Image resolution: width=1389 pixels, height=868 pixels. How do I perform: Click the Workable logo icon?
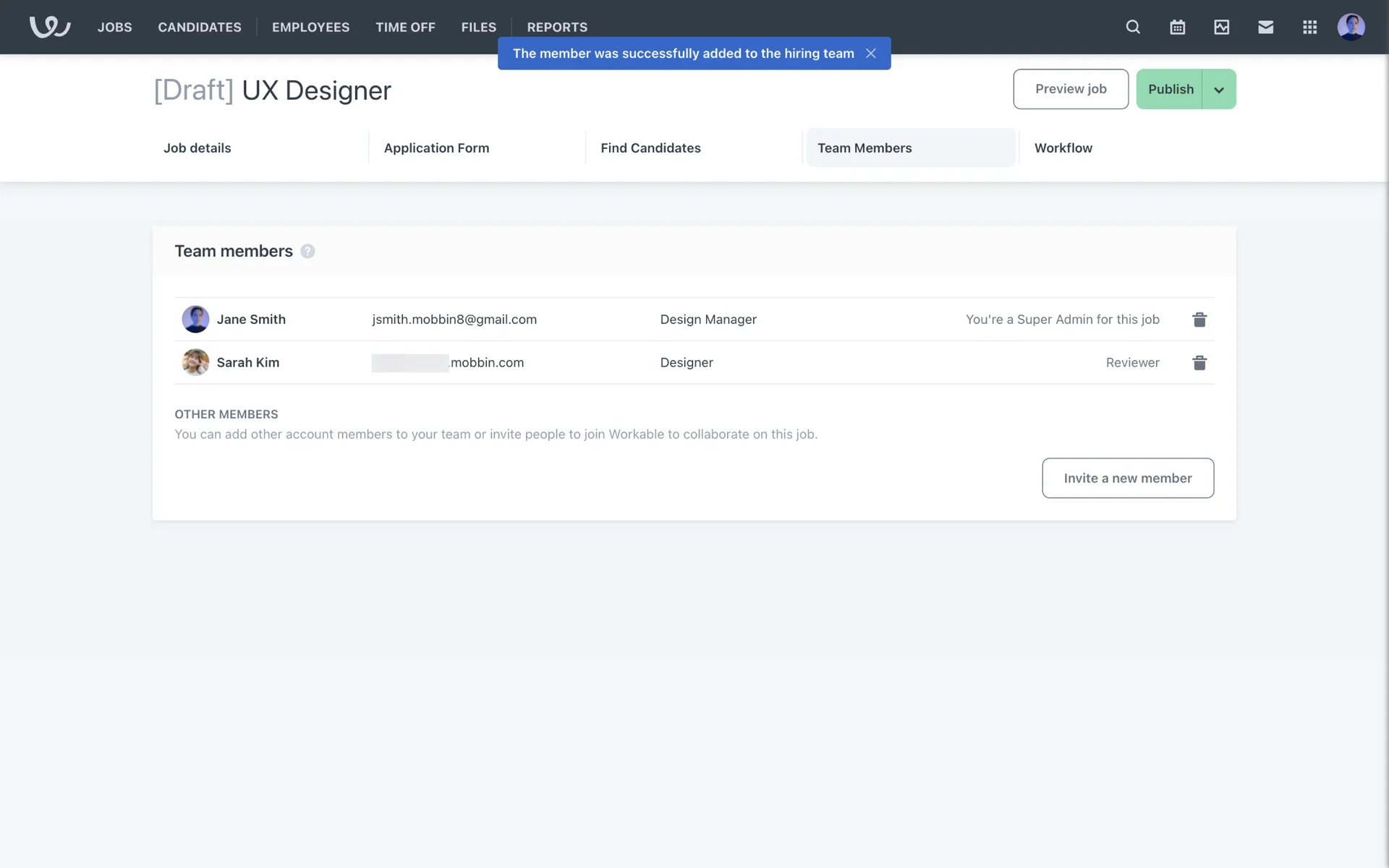tap(49, 27)
